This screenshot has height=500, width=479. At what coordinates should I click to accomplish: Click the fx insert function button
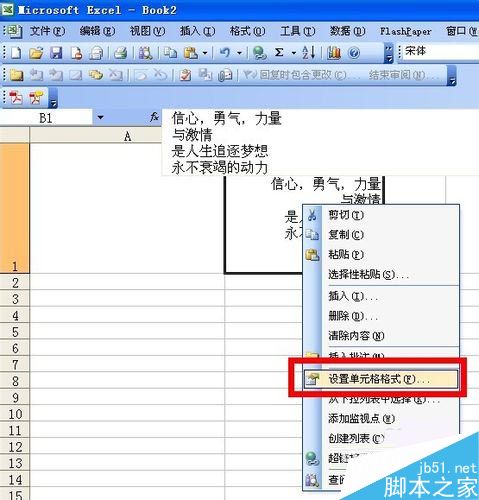pos(154,117)
